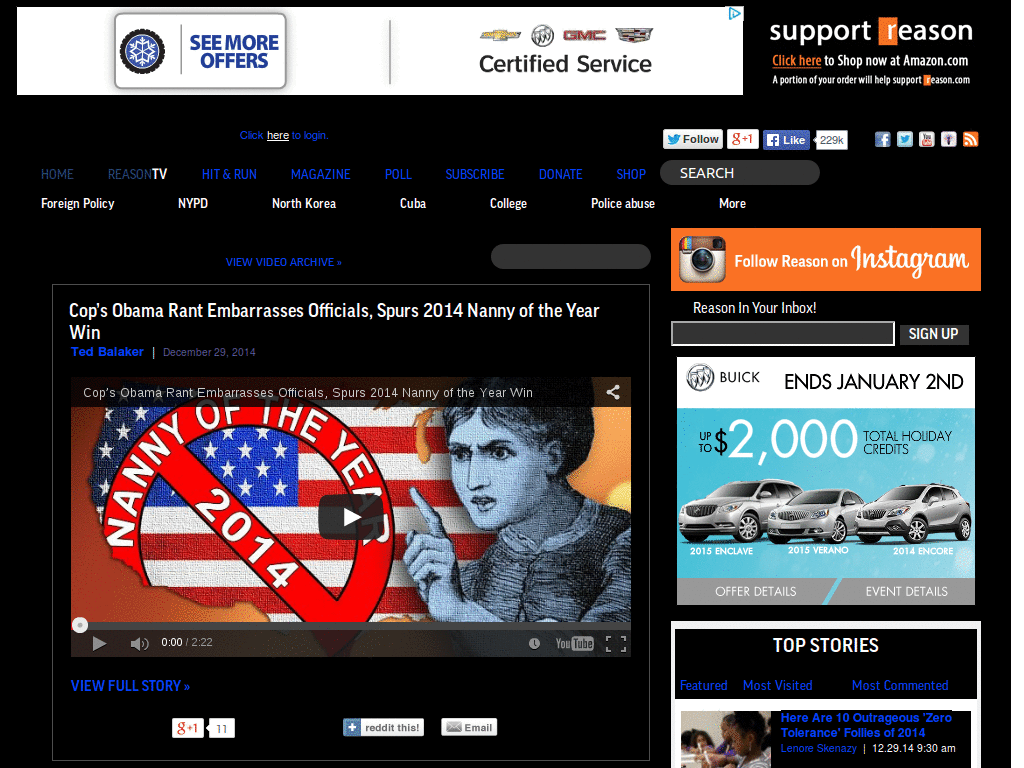The height and width of the screenshot is (768, 1024).
Task: Select the North Korea topic
Action: tap(304, 204)
